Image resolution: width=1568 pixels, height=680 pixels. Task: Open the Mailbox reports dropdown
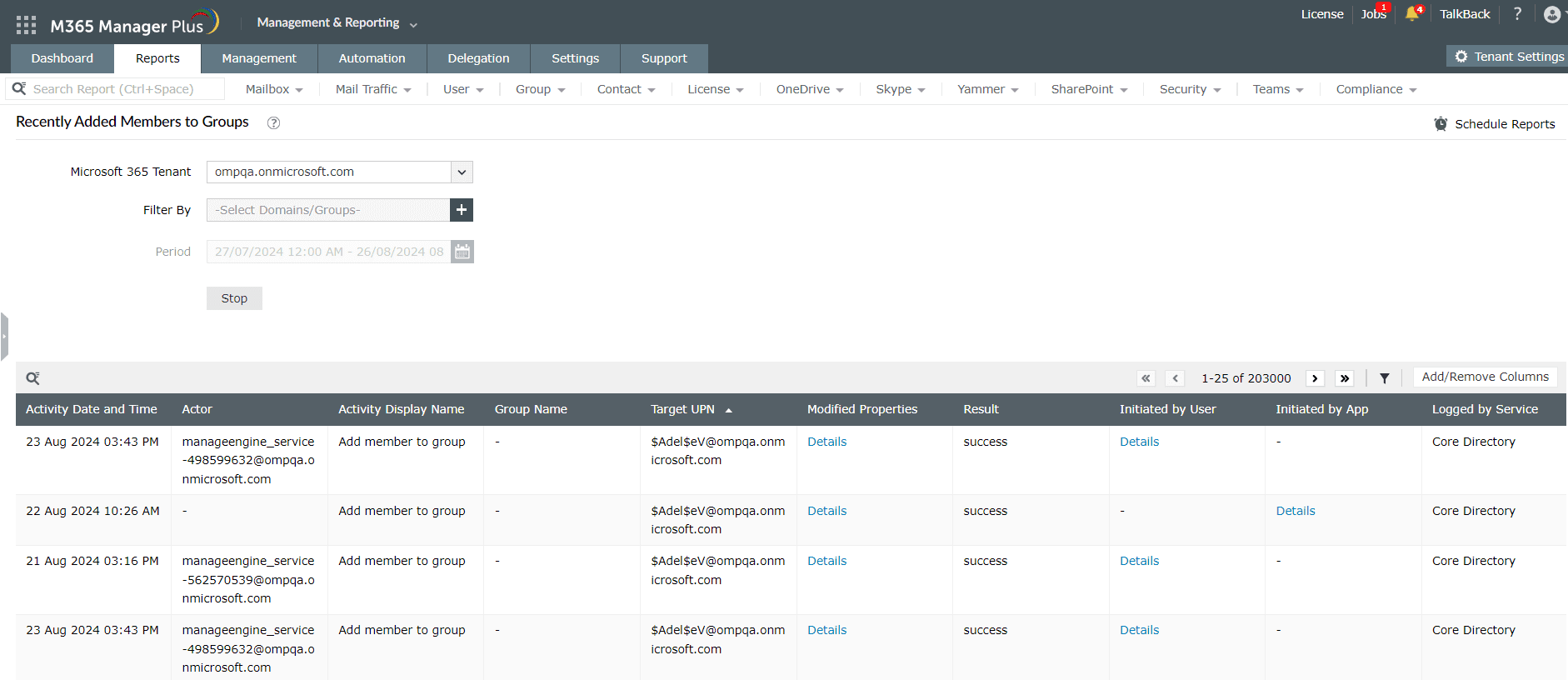point(274,89)
